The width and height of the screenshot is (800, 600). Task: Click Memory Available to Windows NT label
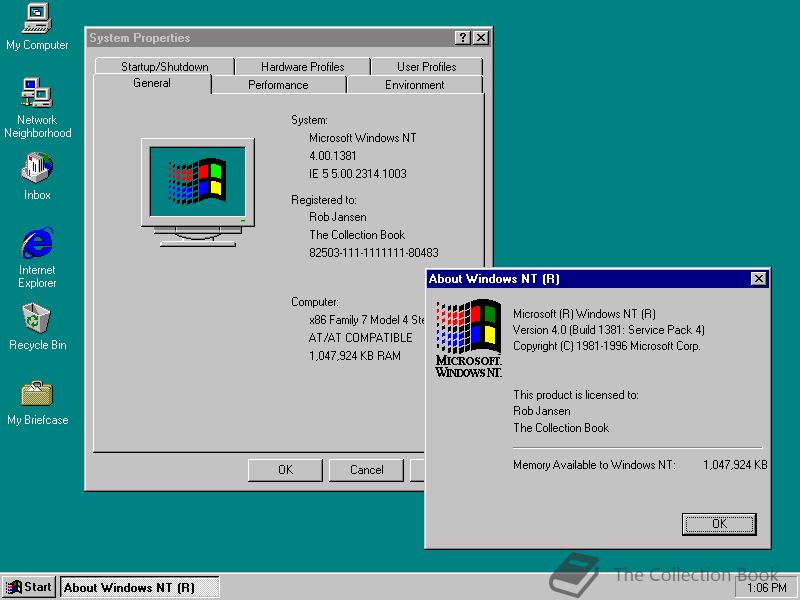point(594,465)
